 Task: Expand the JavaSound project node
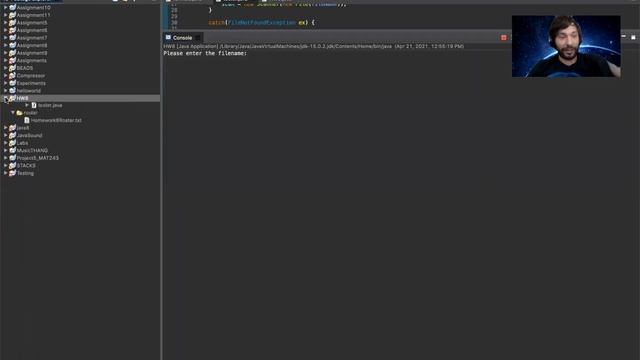[6, 135]
